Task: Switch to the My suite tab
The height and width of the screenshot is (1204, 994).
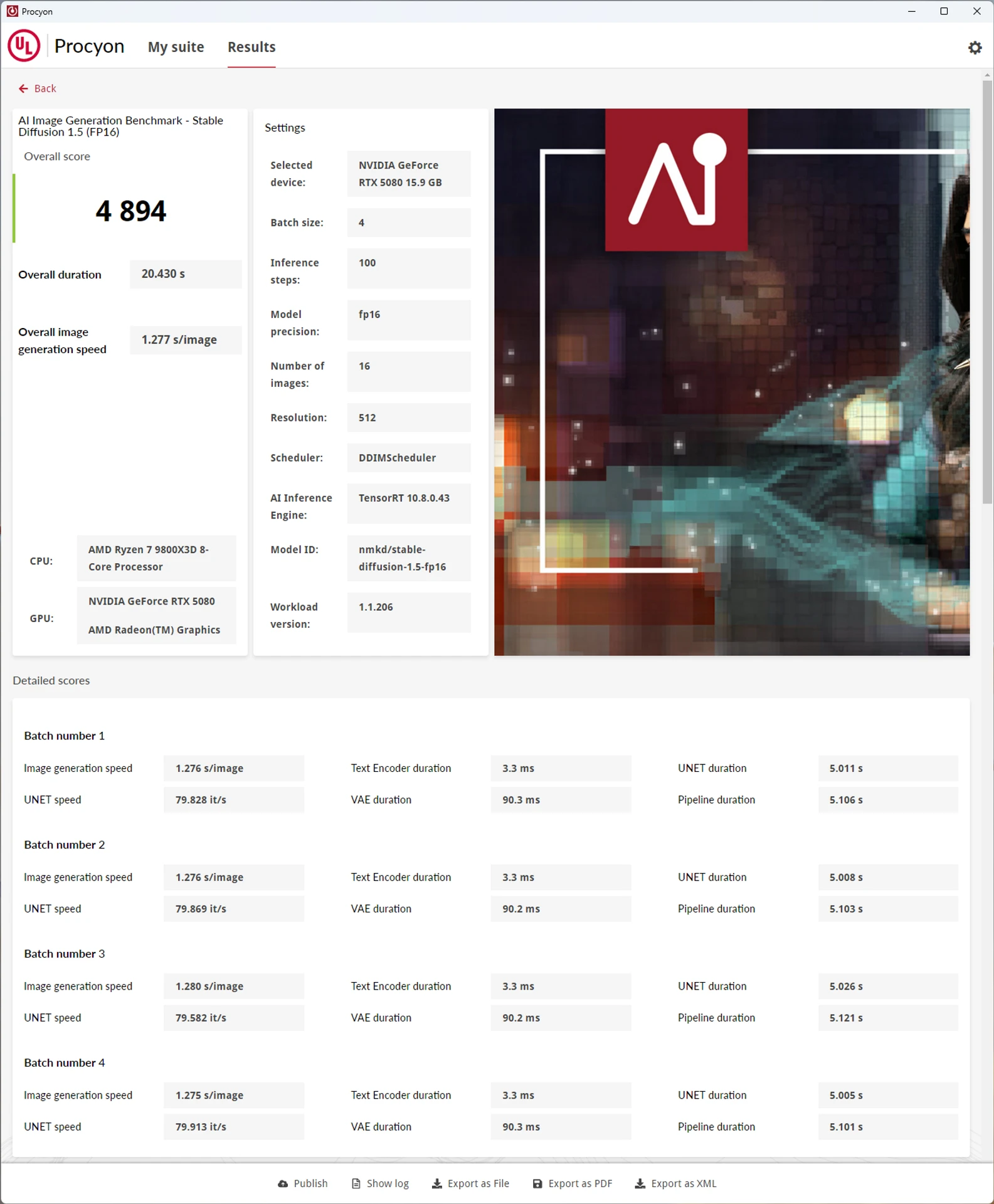Action: (176, 47)
